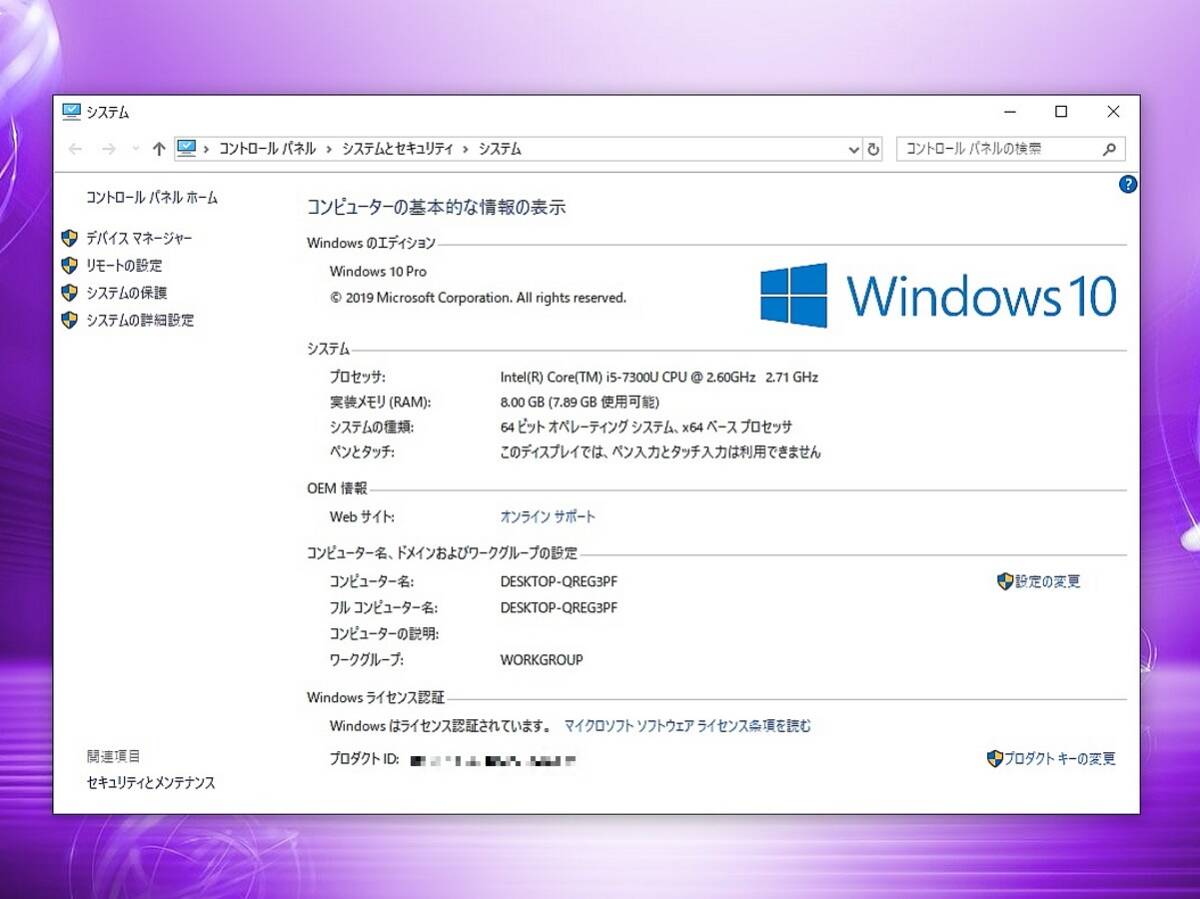
Task: Maximize the システム window
Action: (x=1061, y=112)
